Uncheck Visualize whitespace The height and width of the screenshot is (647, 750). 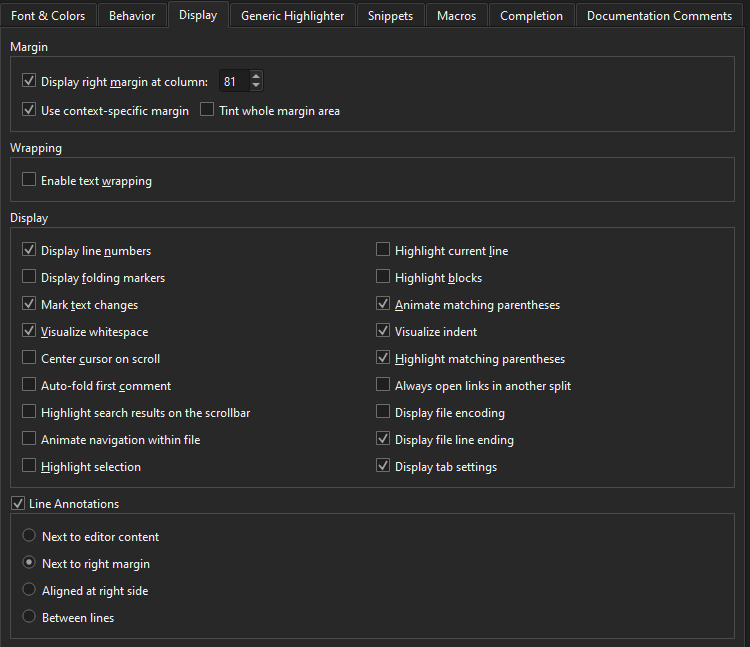click(x=29, y=332)
